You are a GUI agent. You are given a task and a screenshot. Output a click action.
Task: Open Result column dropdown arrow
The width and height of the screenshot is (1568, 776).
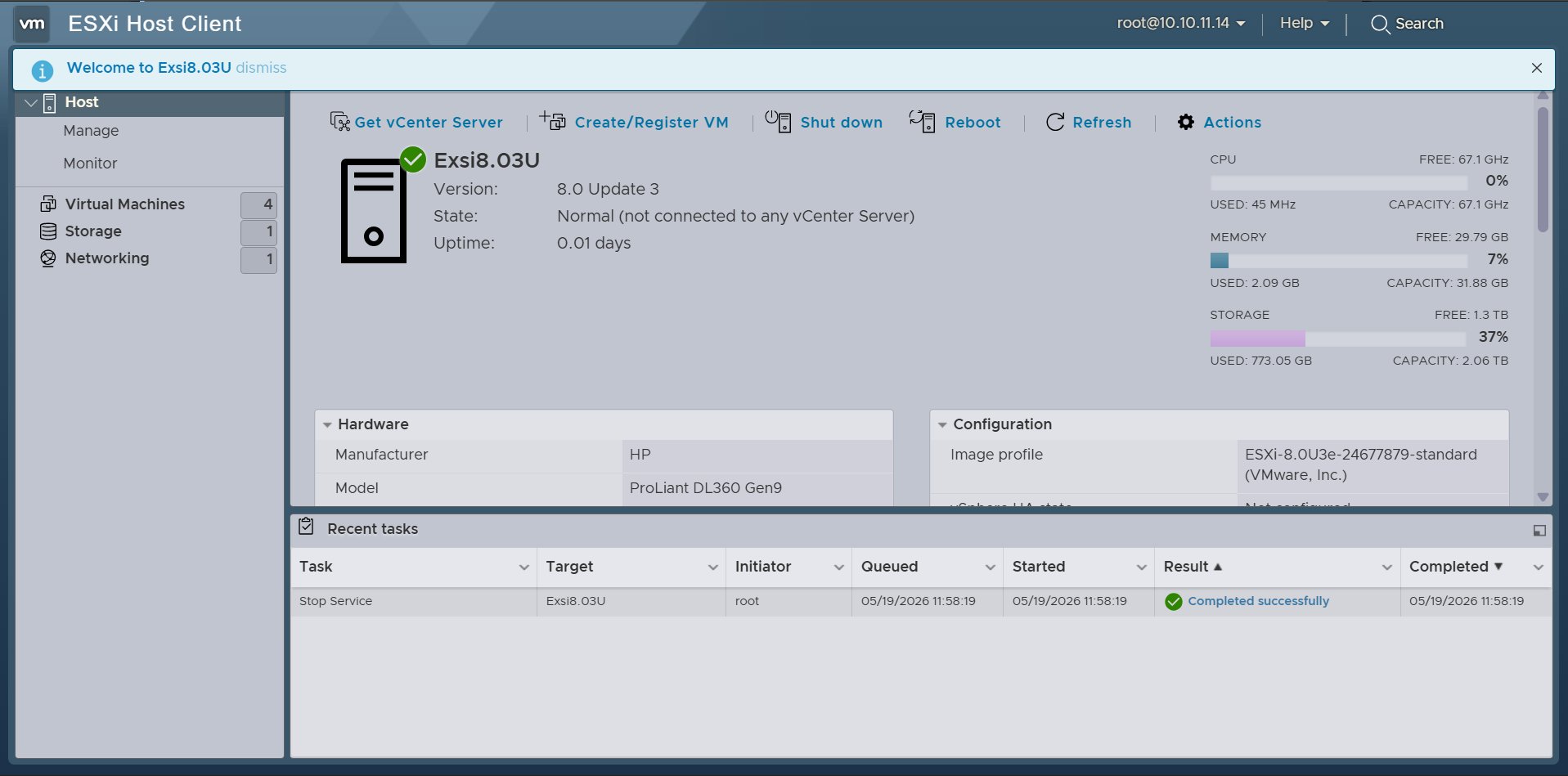point(1387,567)
